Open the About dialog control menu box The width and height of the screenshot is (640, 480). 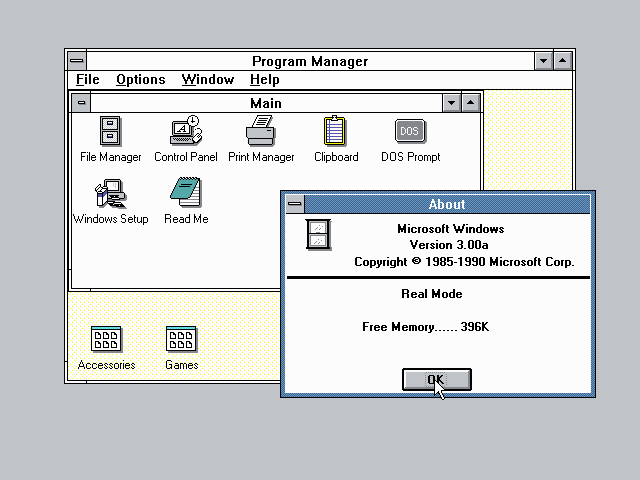294,204
